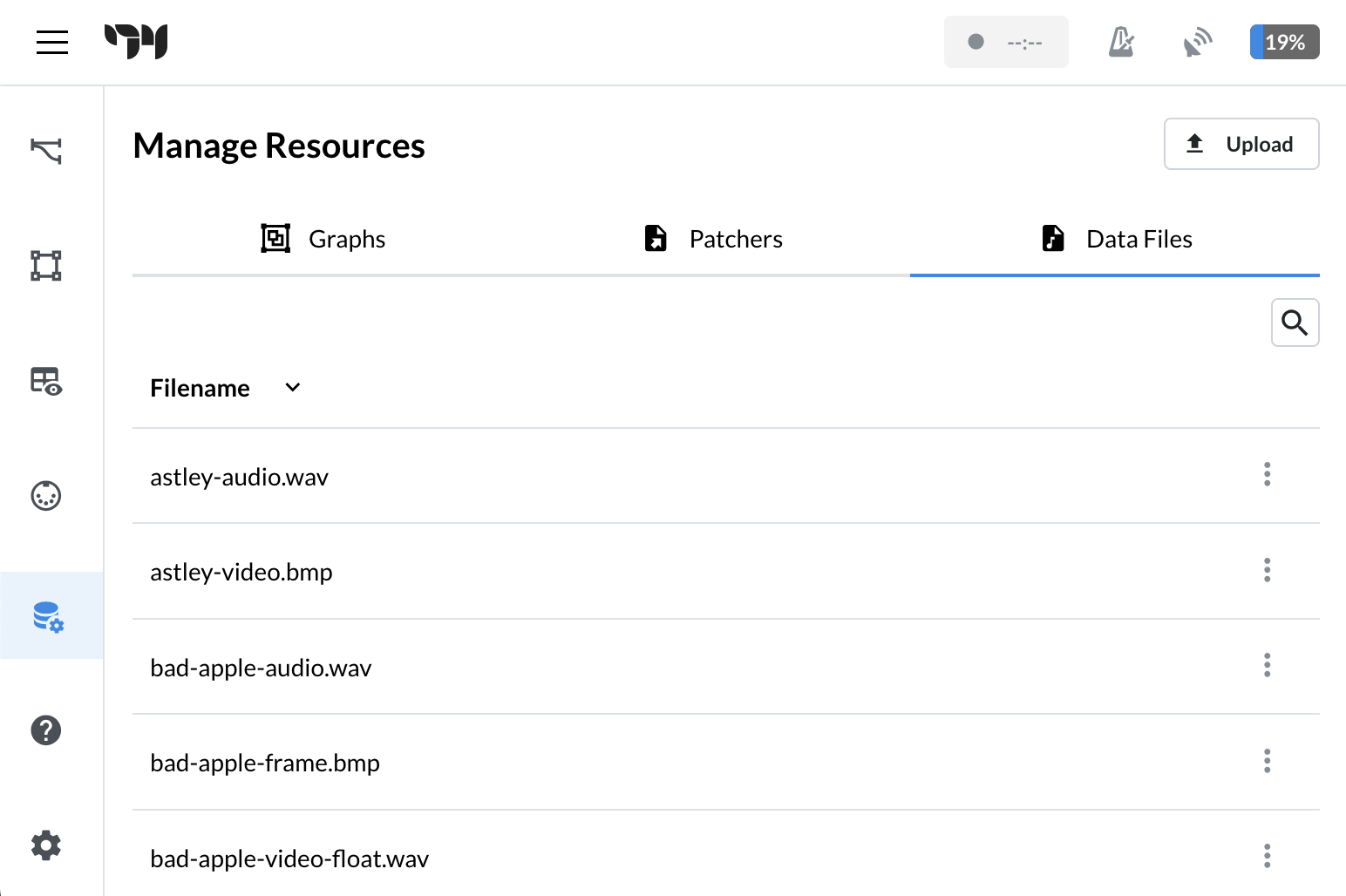Click the RNBO logo in the header
Screen dimensions: 1346x896
[136, 42]
